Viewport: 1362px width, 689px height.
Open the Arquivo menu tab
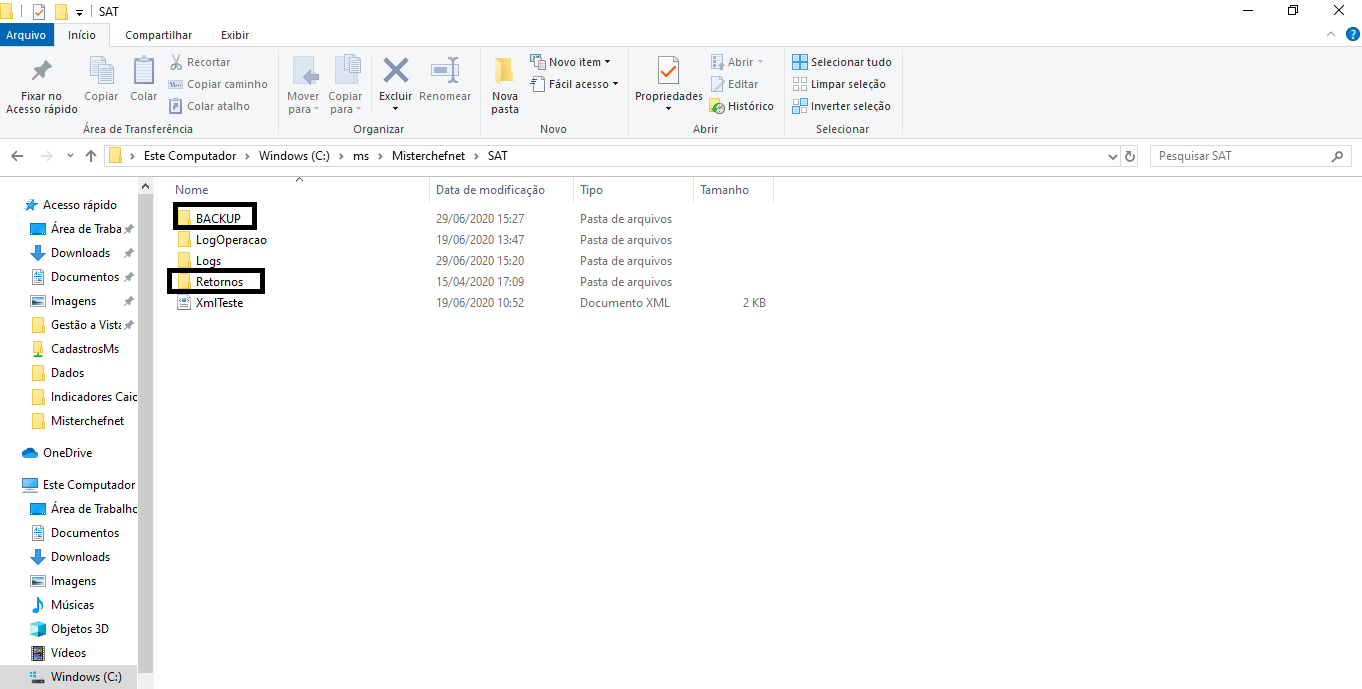(26, 35)
